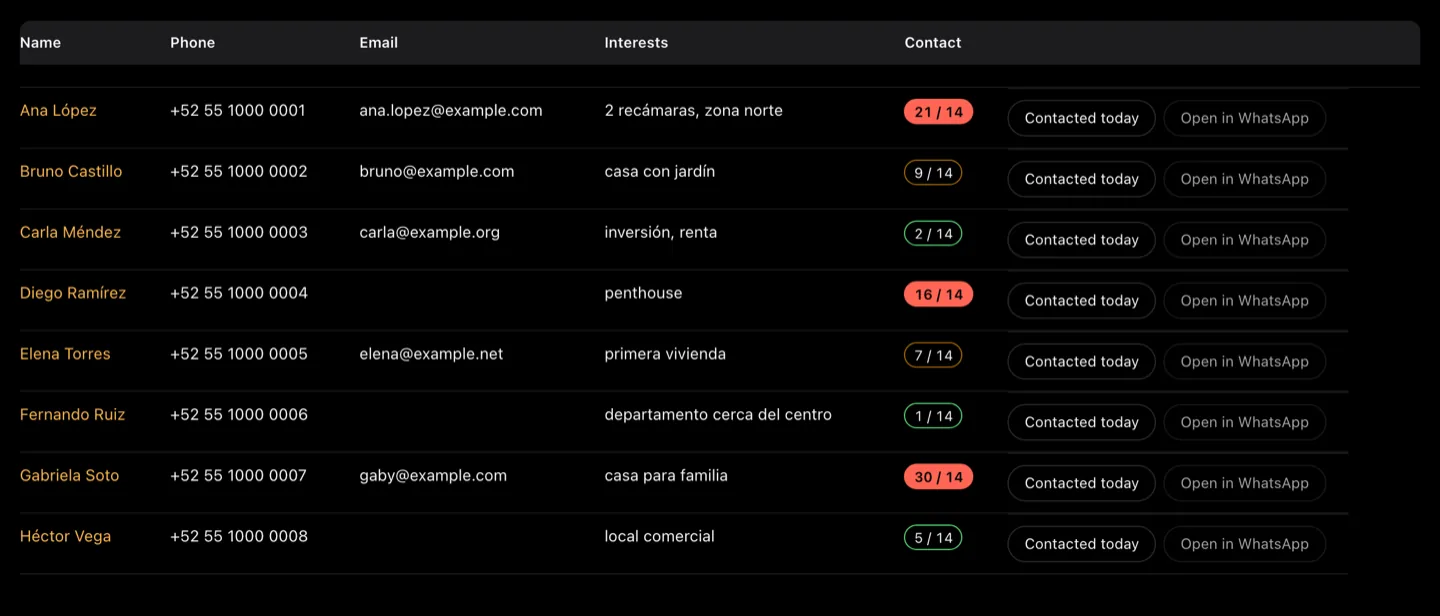Click the Héctor Vega name
The image size is (1440, 616).
(x=65, y=537)
